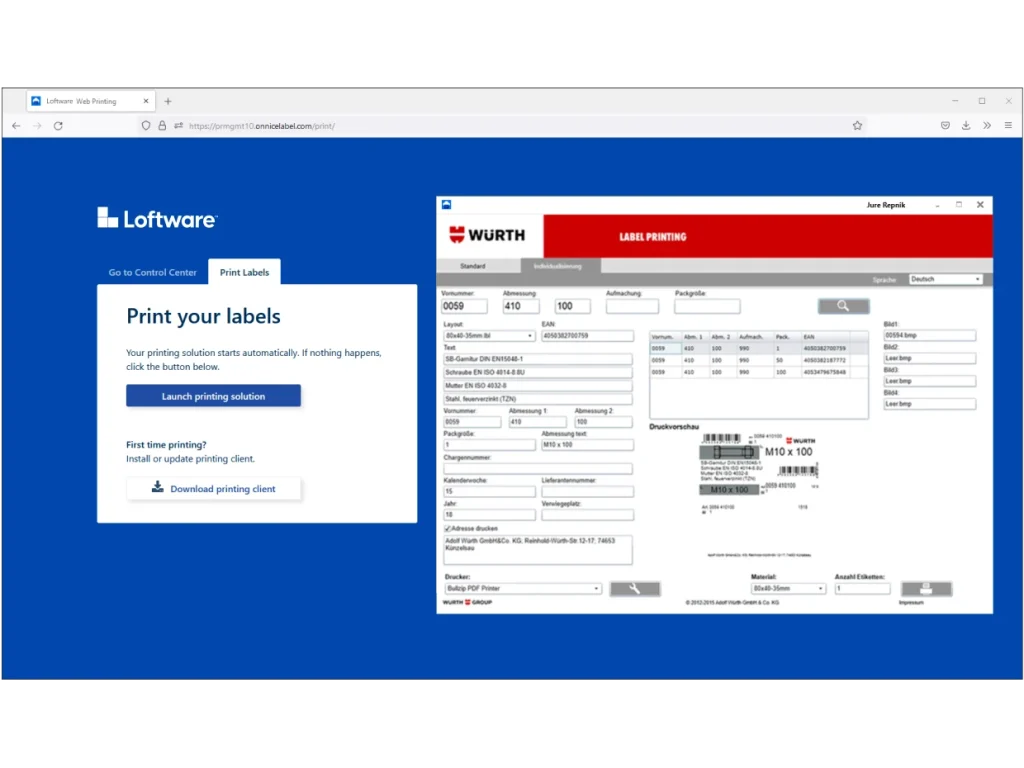Select the Go to Control Center tab
Image resolution: width=1024 pixels, height=768 pixels.
coord(151,272)
